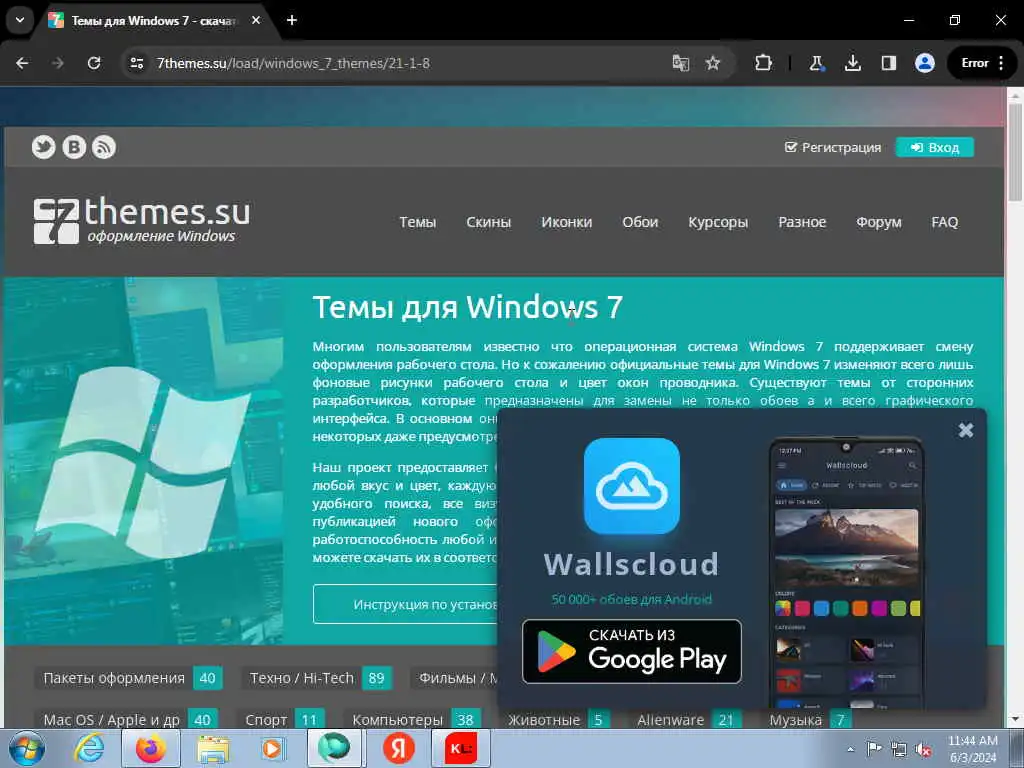Open the VK social icon
The image size is (1024, 768).
pos(74,147)
